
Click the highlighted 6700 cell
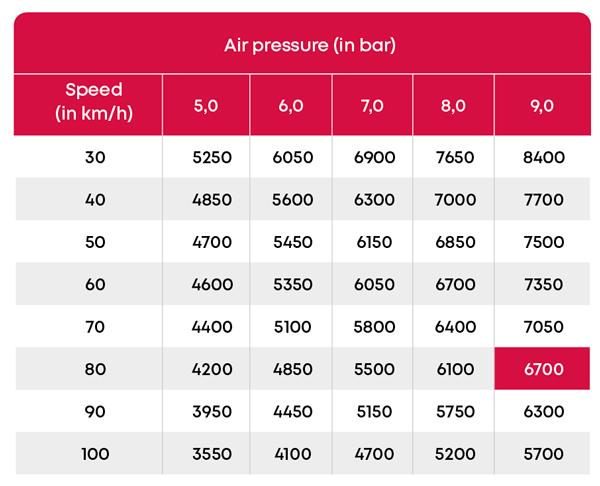click(542, 369)
